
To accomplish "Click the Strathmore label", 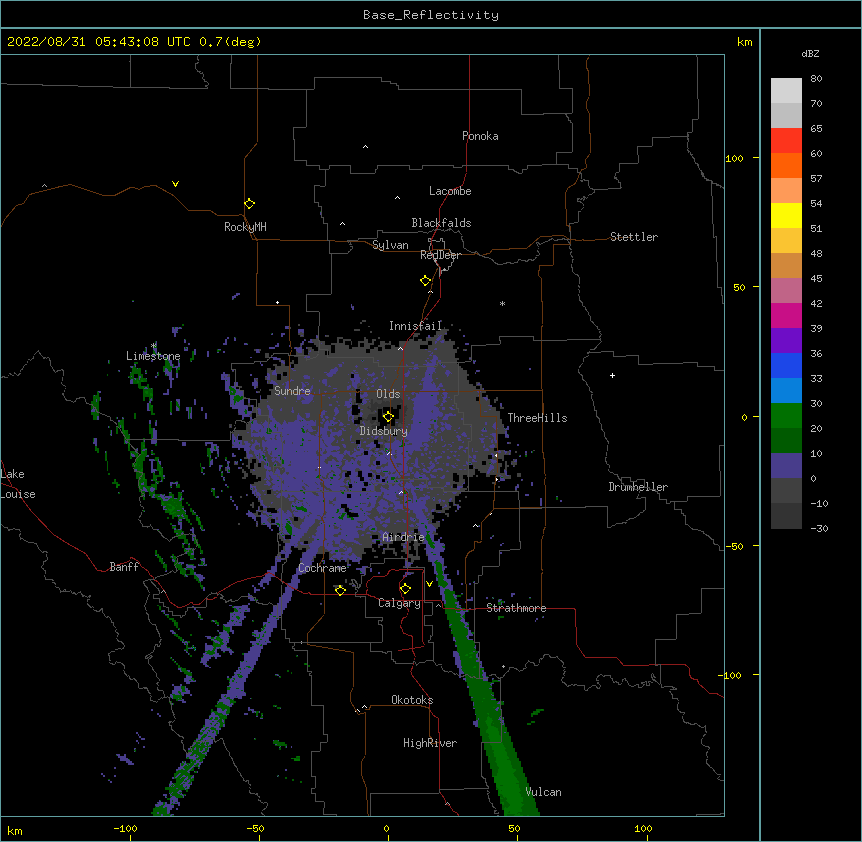I will click(x=516, y=608).
